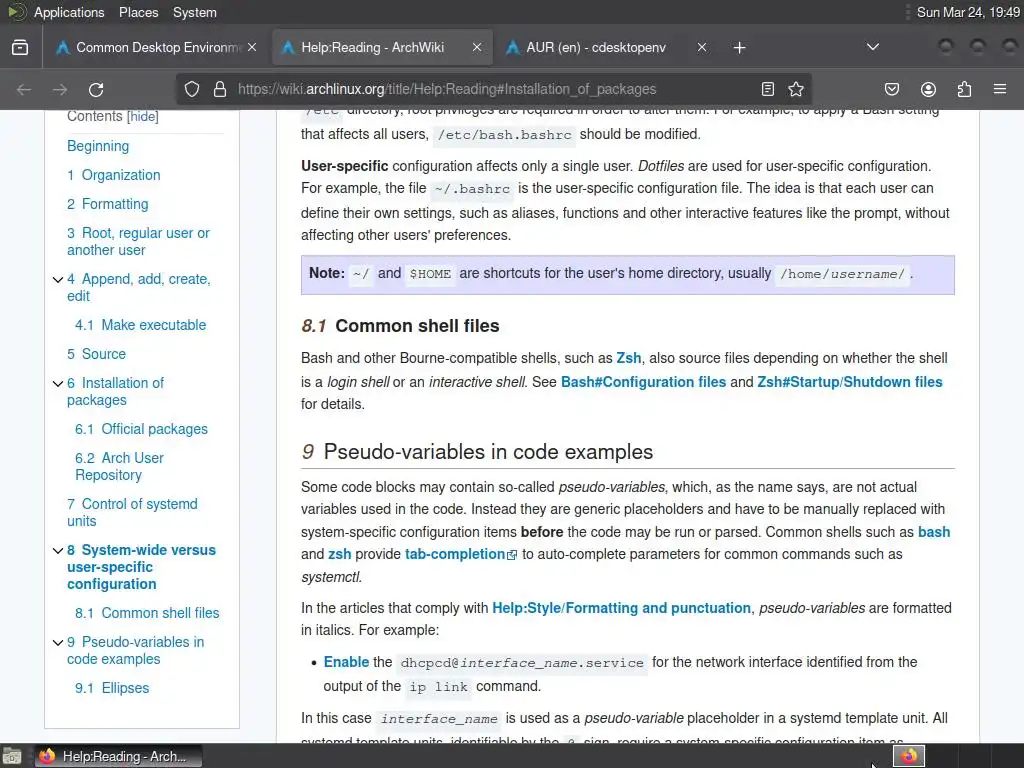Open the Firefox account icon
Image resolution: width=1024 pixels, height=768 pixels.
(928, 89)
